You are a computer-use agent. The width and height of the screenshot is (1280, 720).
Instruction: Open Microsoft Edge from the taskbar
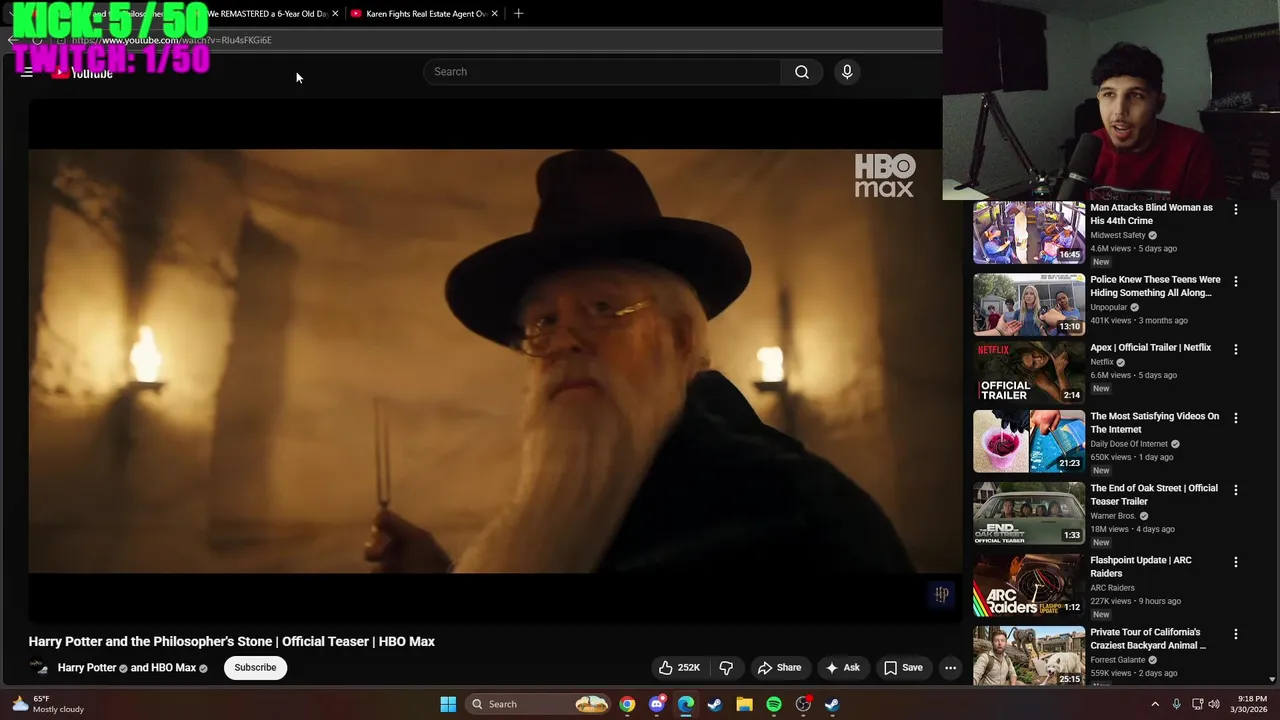pyautogui.click(x=685, y=704)
